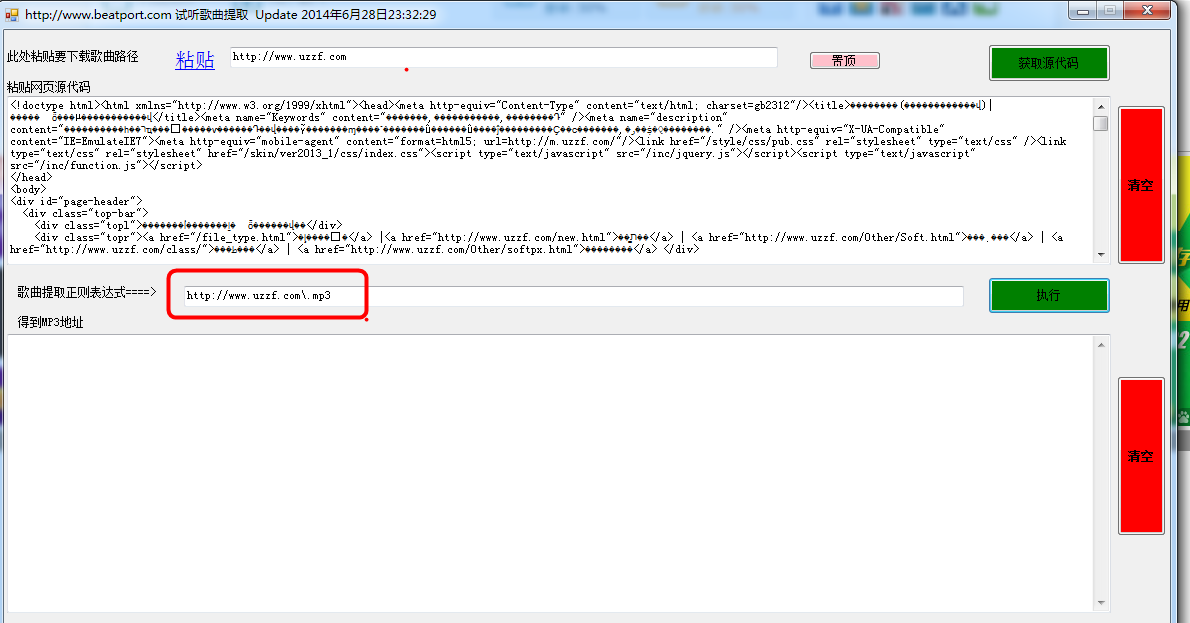Click the 歌曲提取正则表达式====> label
Viewport: 1190px width, 623px height.
point(87,292)
